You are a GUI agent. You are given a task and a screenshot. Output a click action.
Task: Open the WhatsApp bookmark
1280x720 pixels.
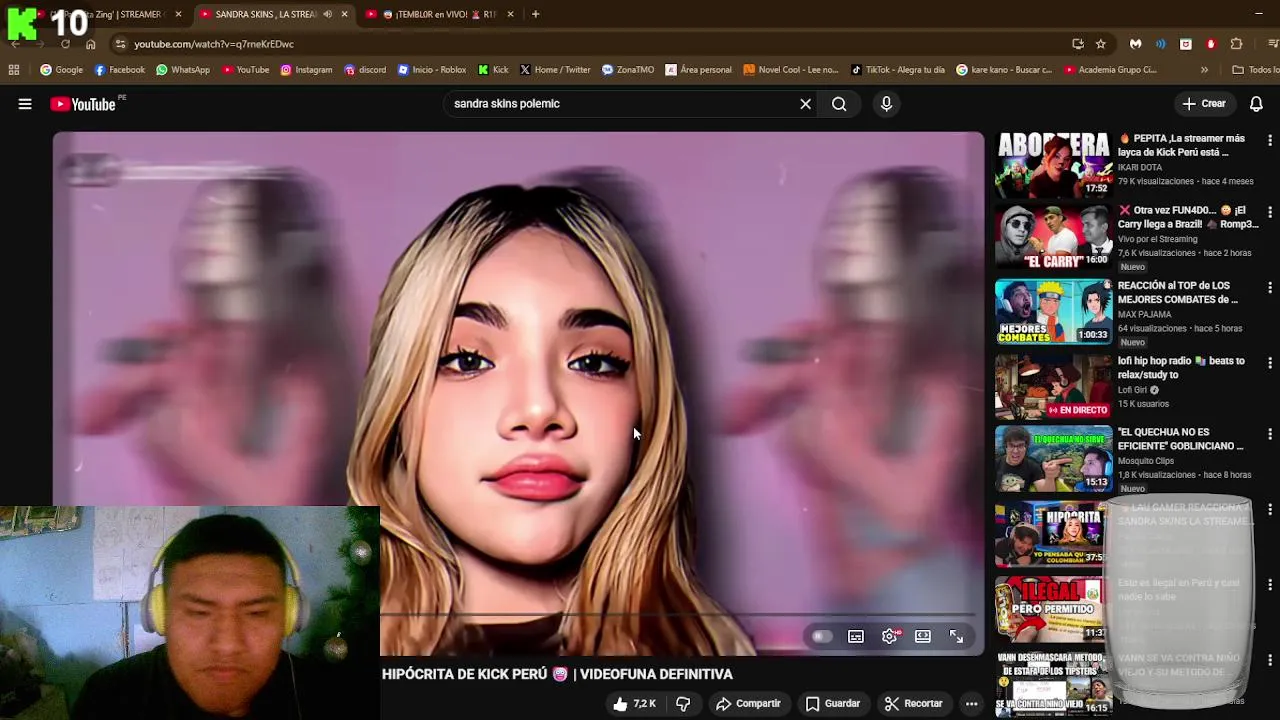tap(182, 70)
